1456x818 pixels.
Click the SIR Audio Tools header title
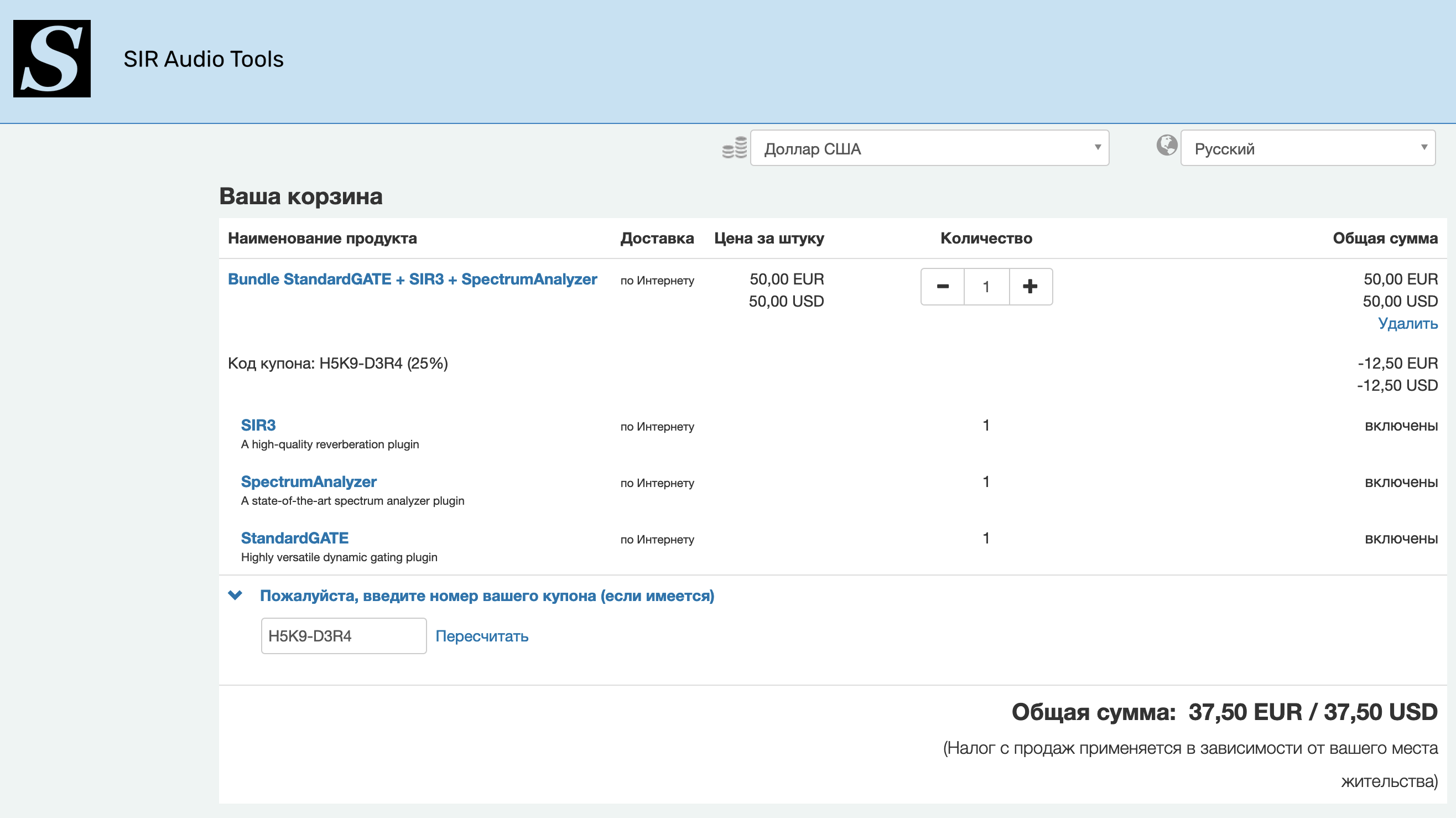tap(204, 59)
